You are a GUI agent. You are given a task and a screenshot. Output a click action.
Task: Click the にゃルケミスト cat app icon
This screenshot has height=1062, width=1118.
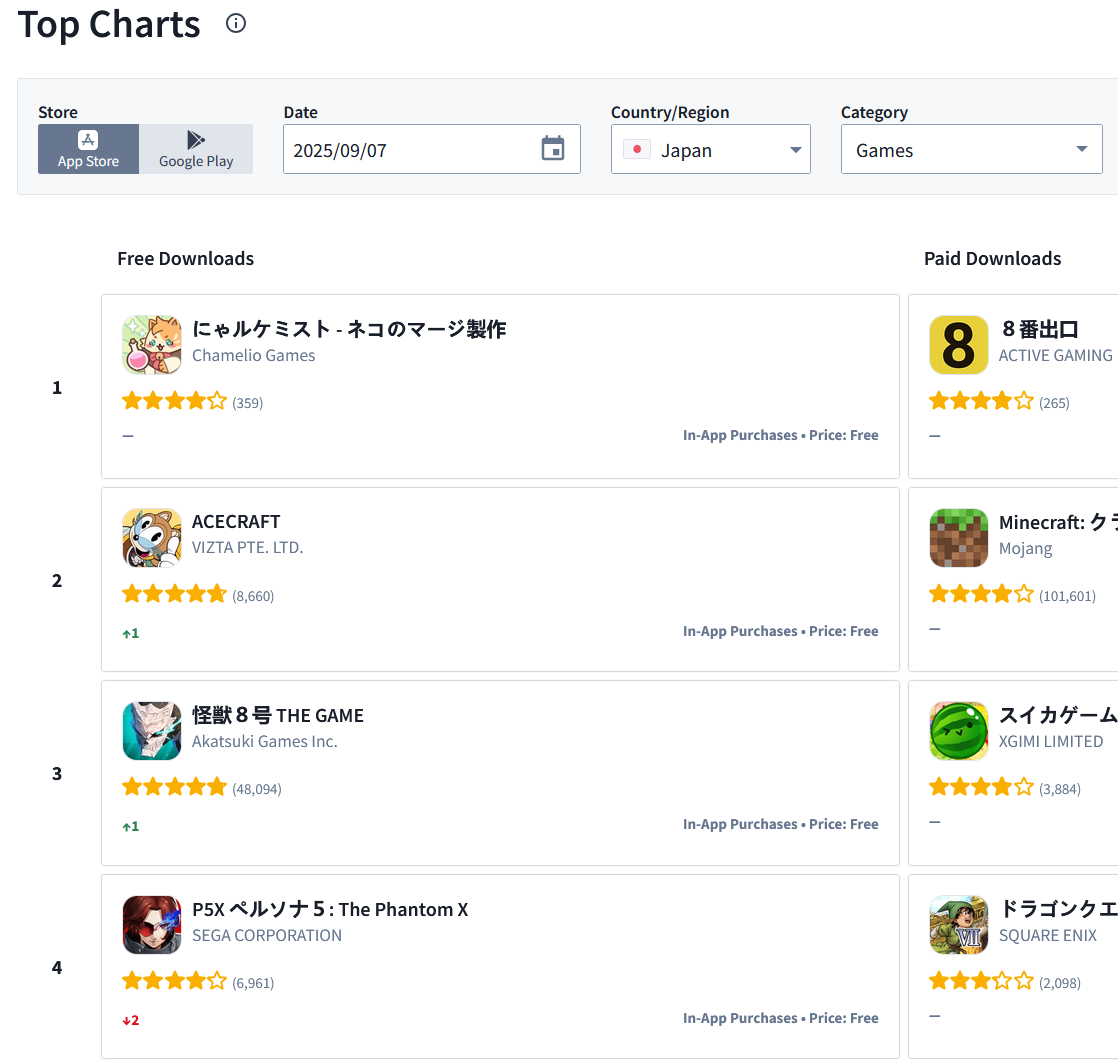point(152,345)
